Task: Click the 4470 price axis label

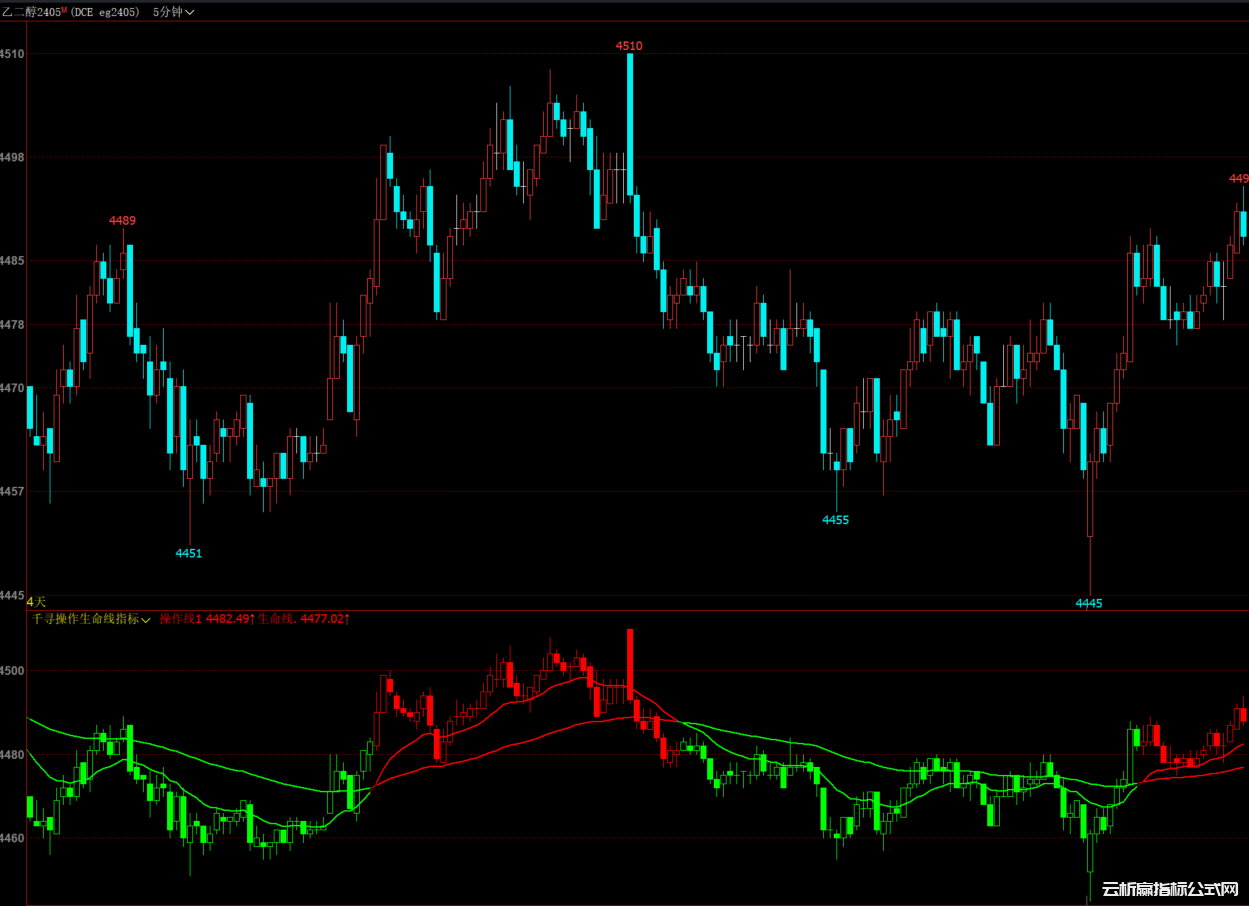Action: coord(13,388)
